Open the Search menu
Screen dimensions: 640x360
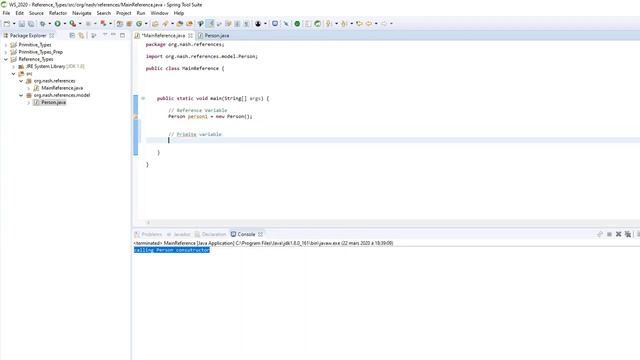tap(104, 13)
